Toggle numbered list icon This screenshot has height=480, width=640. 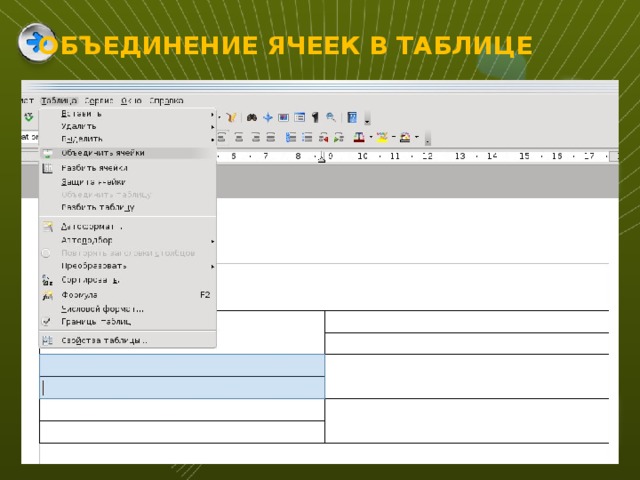[291, 138]
